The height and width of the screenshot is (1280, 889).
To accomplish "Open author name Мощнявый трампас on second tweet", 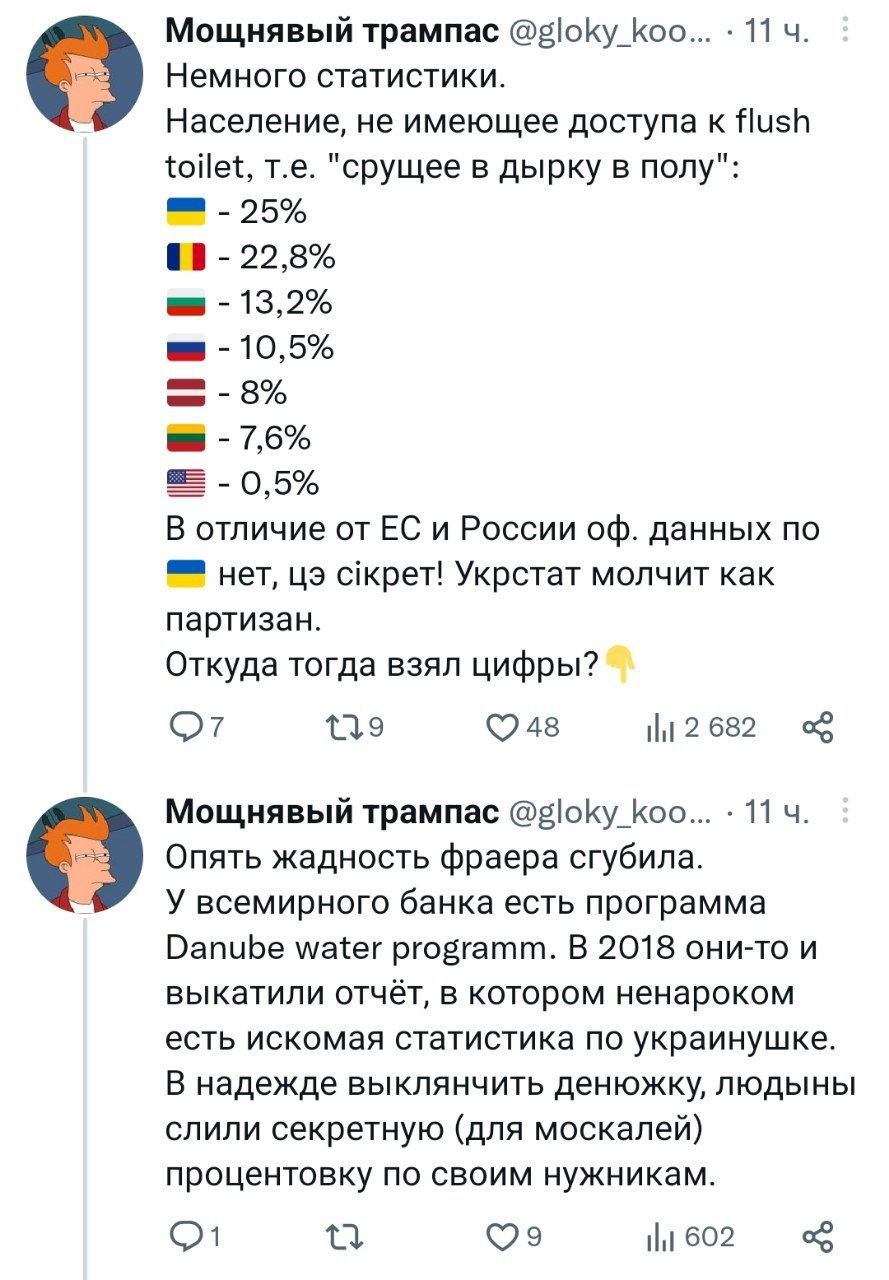I will click(x=331, y=813).
